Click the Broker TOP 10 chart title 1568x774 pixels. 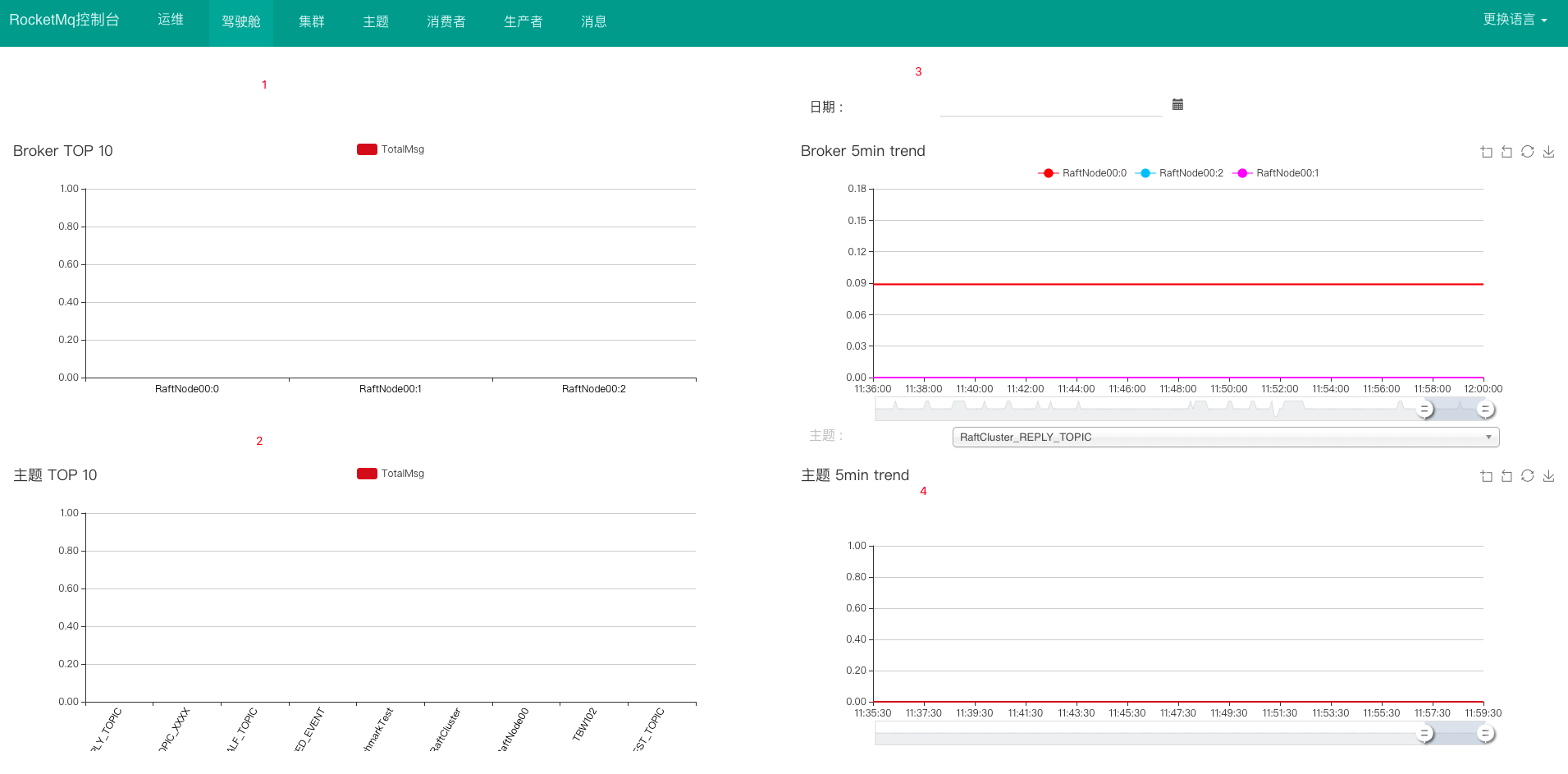coord(63,151)
